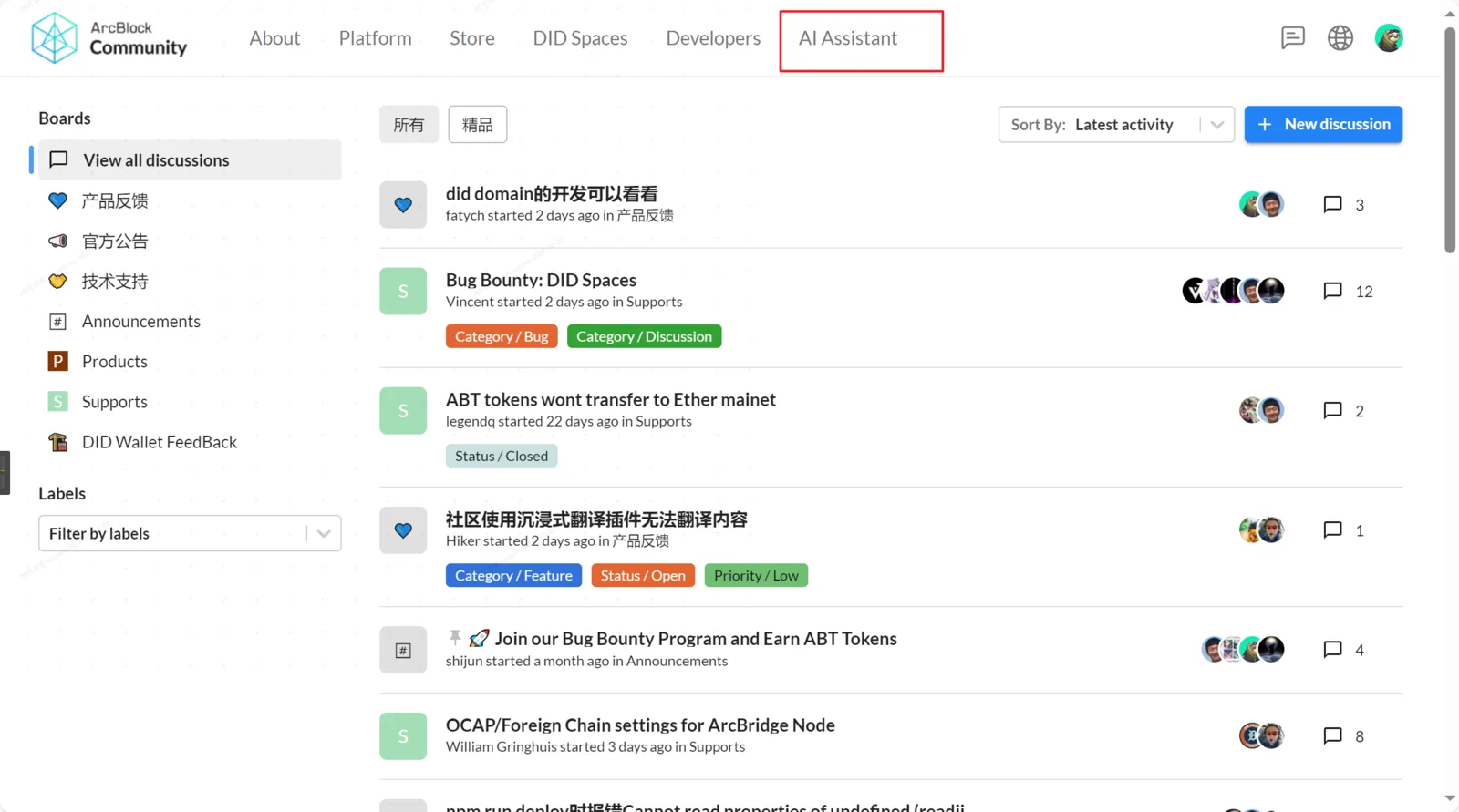Open the language globe icon
Screen dimensions: 1459x812
(1340, 38)
